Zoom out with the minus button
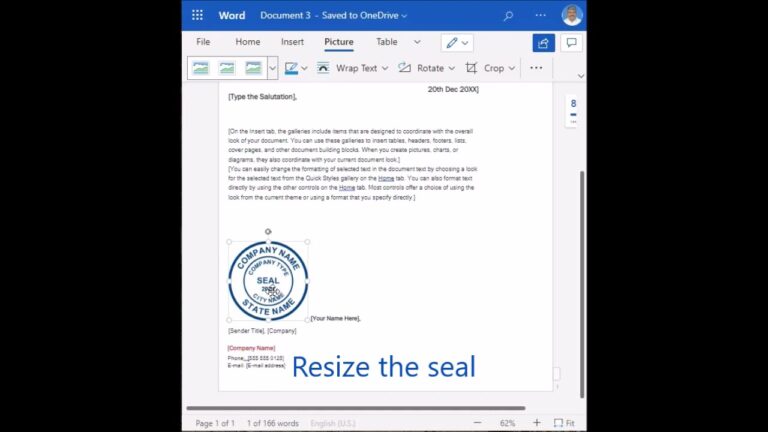Viewport: 768px width, 432px height. [478, 423]
